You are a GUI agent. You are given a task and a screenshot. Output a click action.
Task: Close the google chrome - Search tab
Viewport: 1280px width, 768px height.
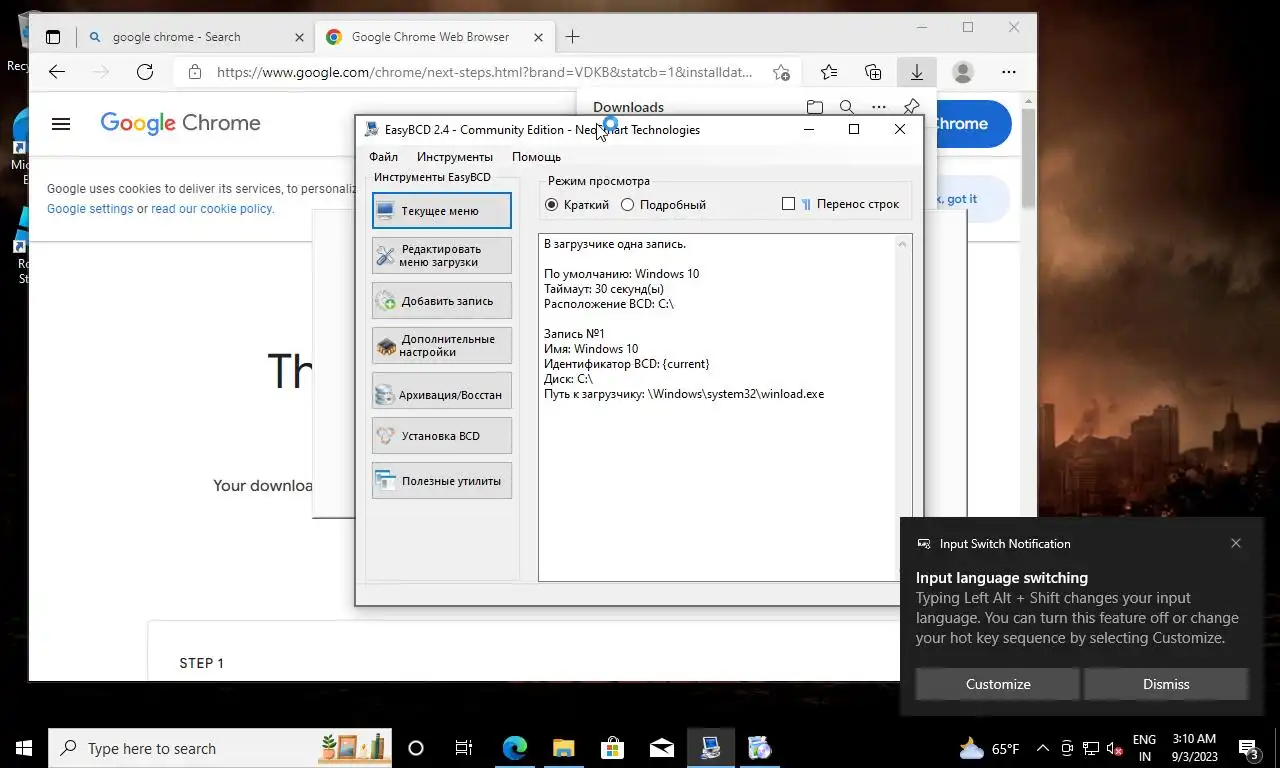(299, 37)
